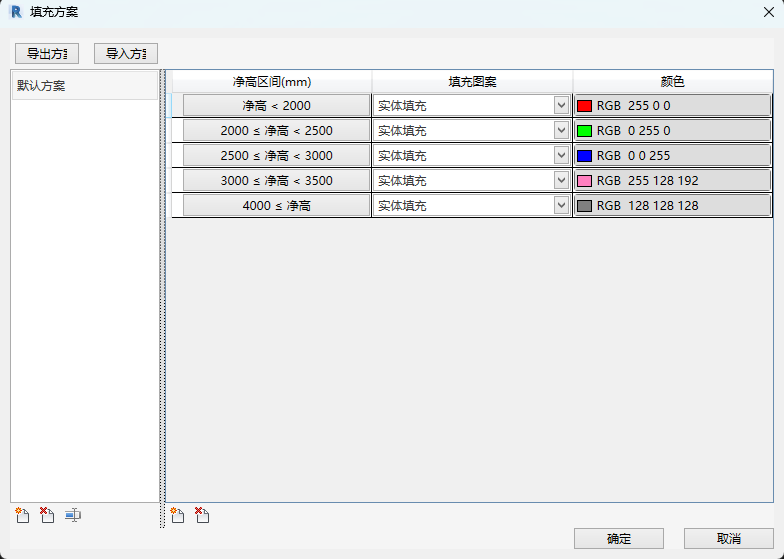Edit the 2500 ≤ 净高 < 3000 range button
The image size is (784, 559).
point(276,155)
